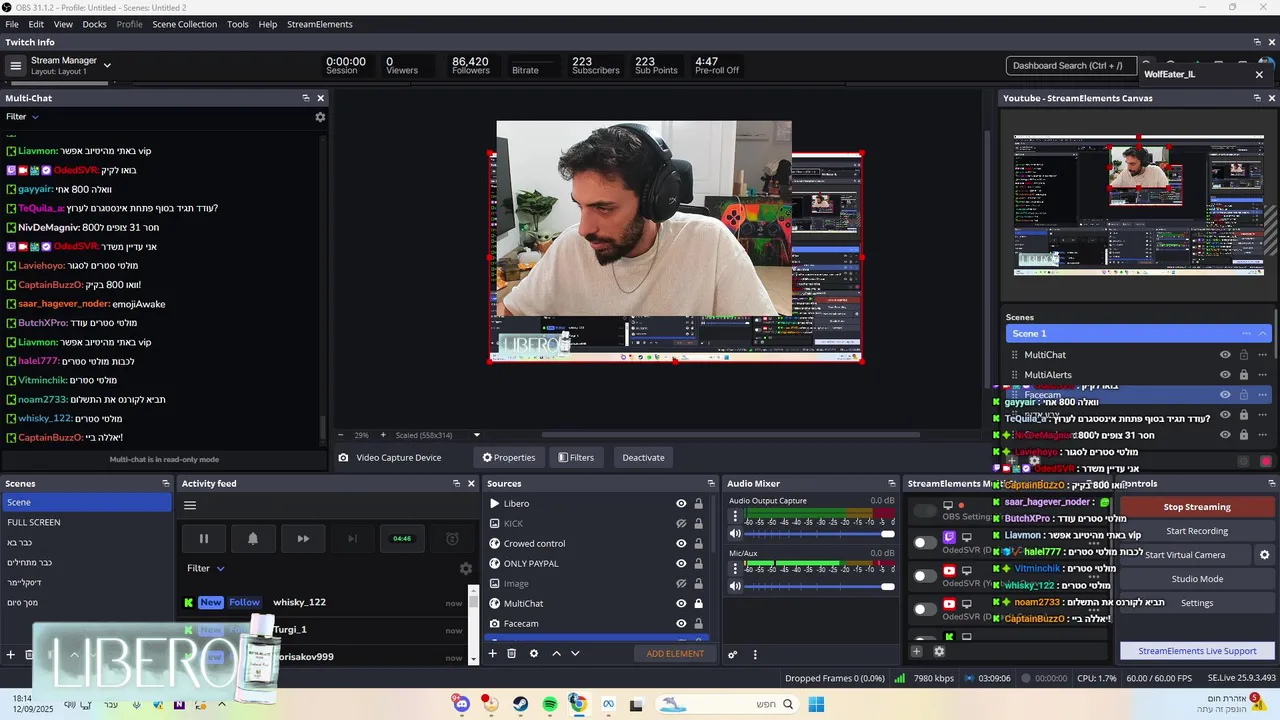Open Multi-Chat settings gear

click(320, 117)
